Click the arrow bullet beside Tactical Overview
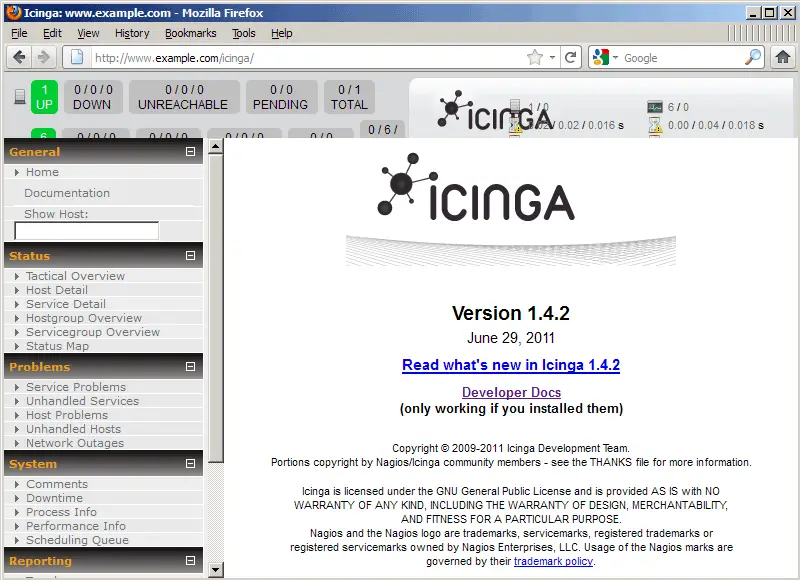The image size is (800, 580). tap(17, 276)
